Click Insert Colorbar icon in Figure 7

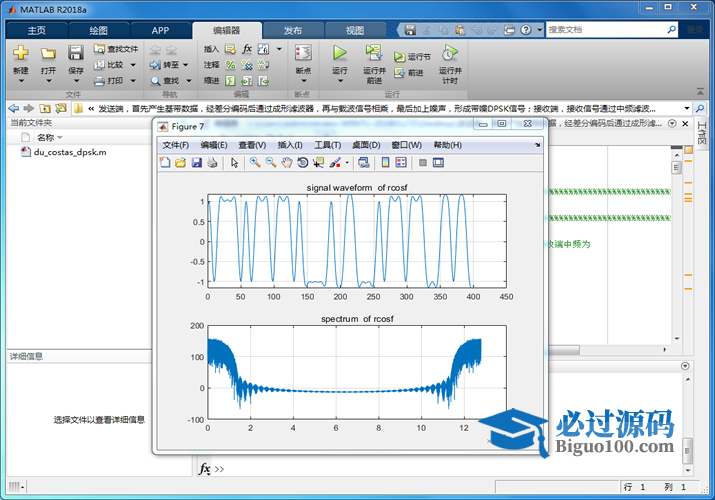[385, 162]
